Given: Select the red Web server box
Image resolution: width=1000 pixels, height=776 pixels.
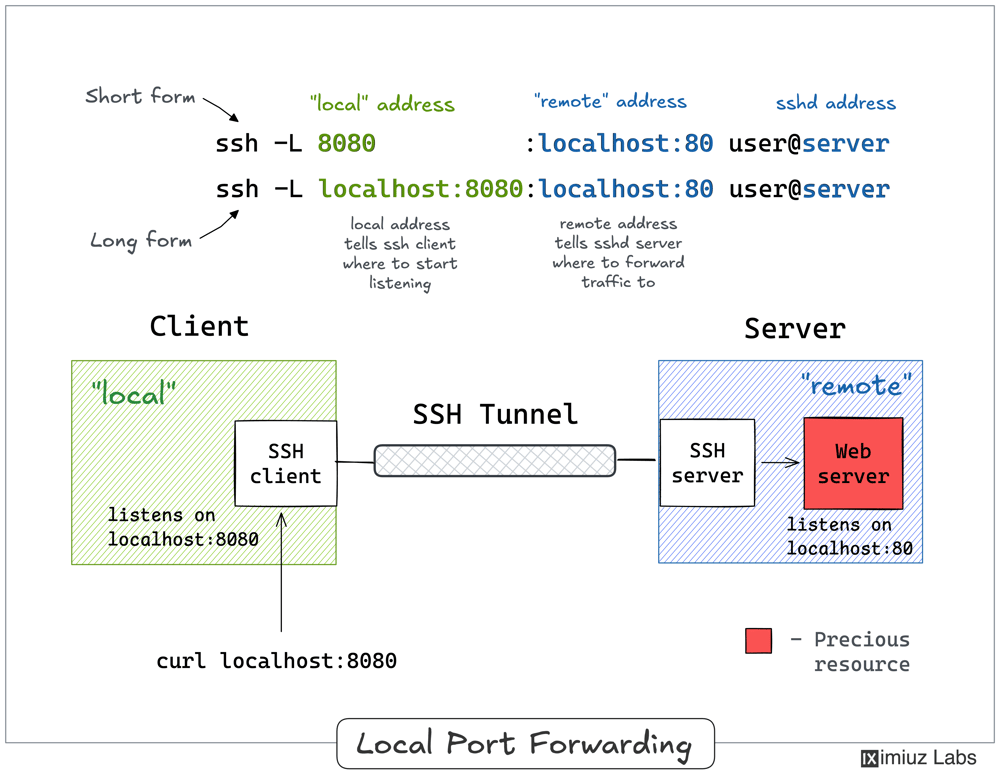Looking at the screenshot, I should click(x=853, y=464).
